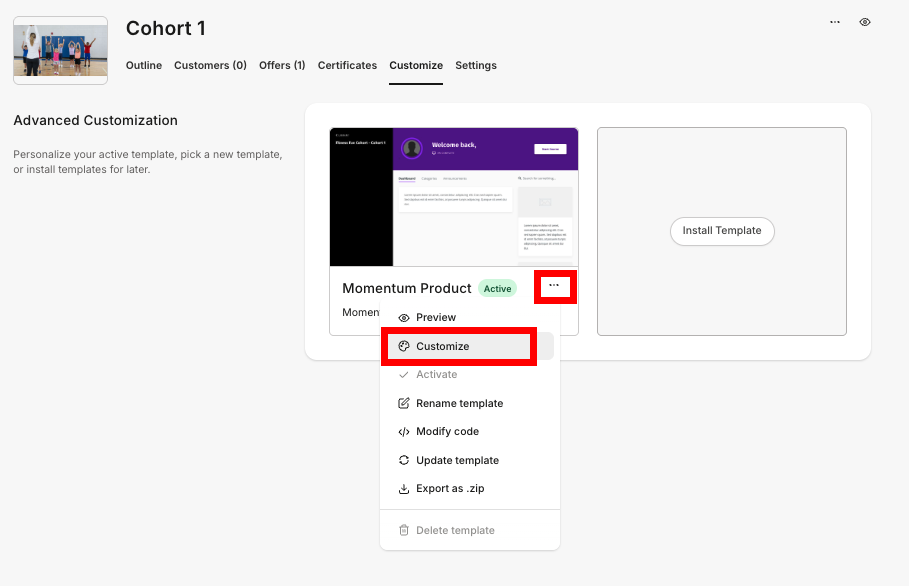Select Export as .zip option

[470, 489]
